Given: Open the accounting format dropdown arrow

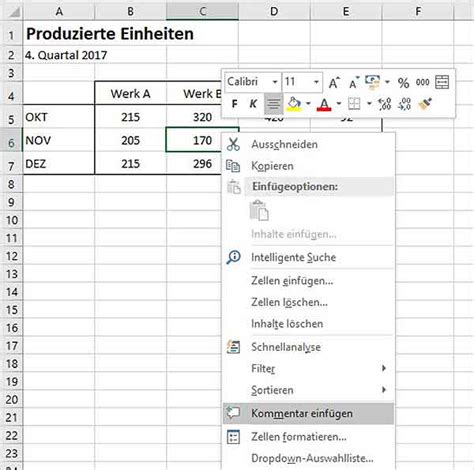Looking at the screenshot, I should point(387,82).
